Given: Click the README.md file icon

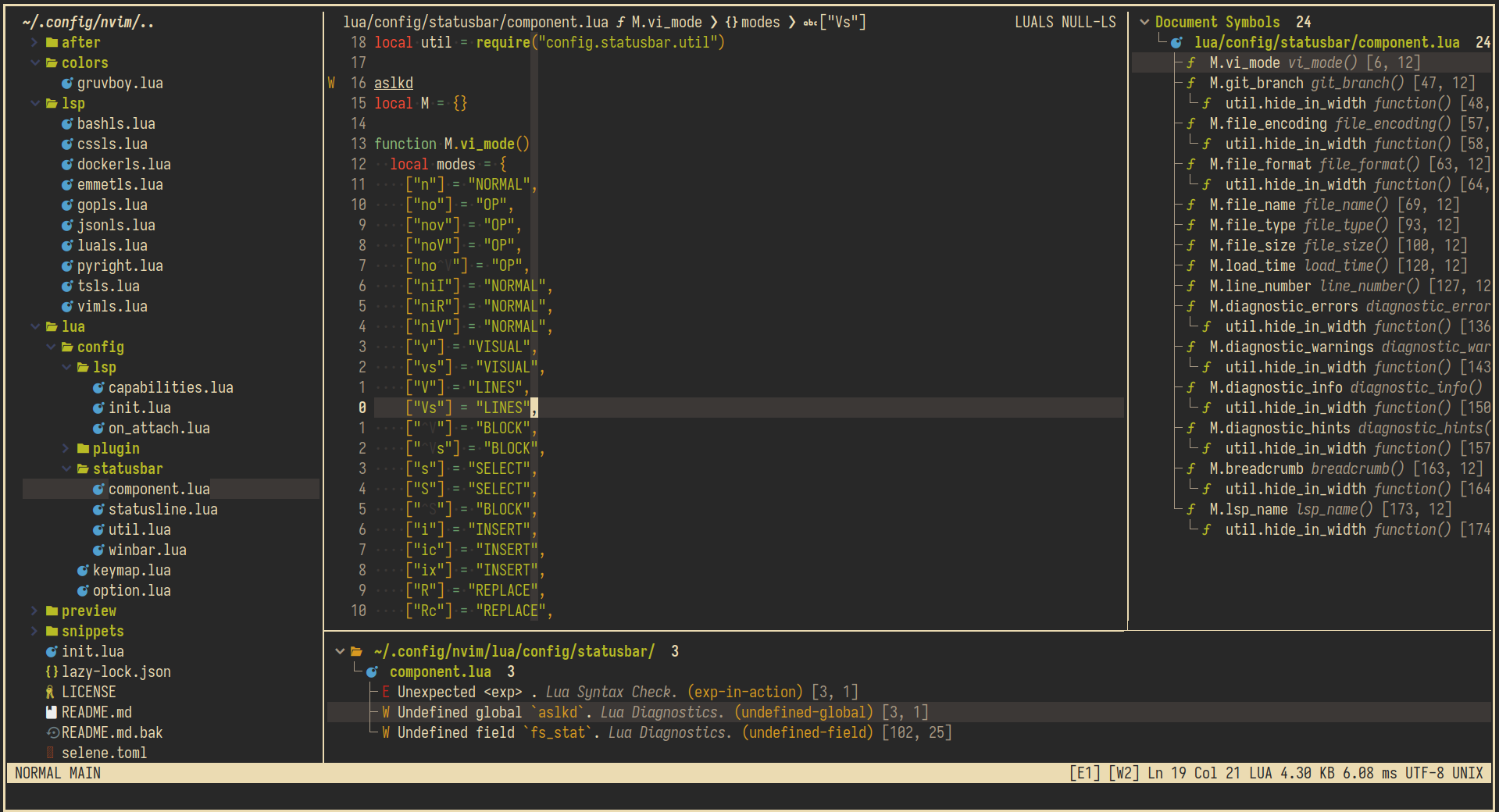Looking at the screenshot, I should [x=52, y=712].
